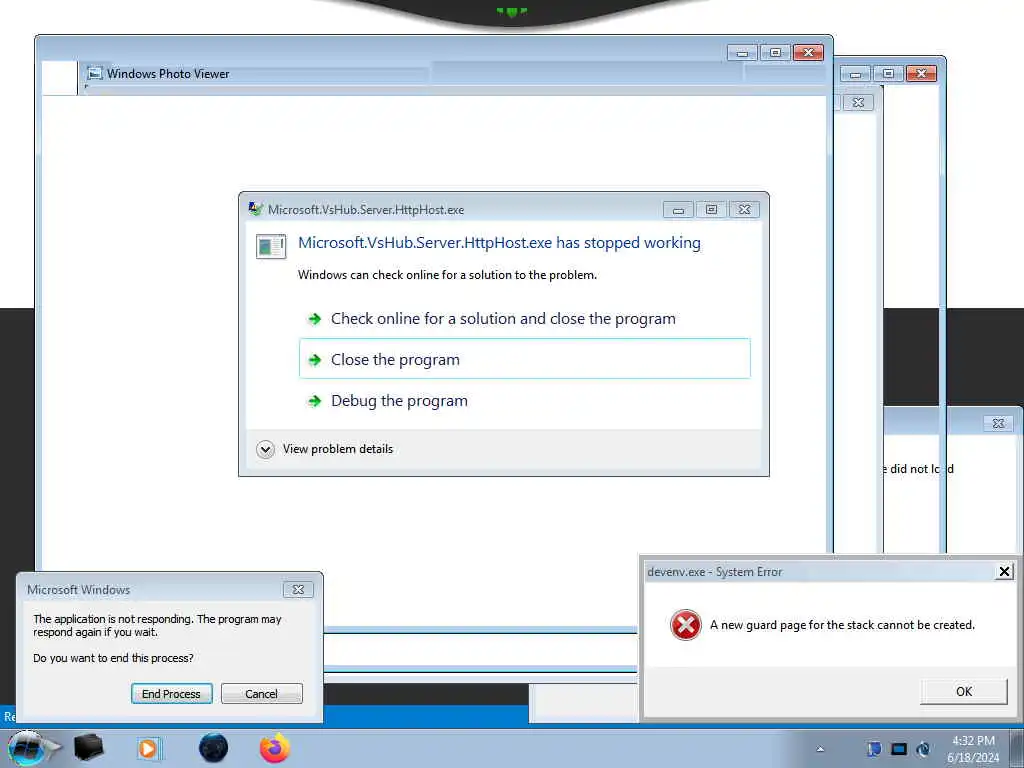Minimize the background window behind Photo Viewer
The image size is (1024, 768).
(855, 73)
